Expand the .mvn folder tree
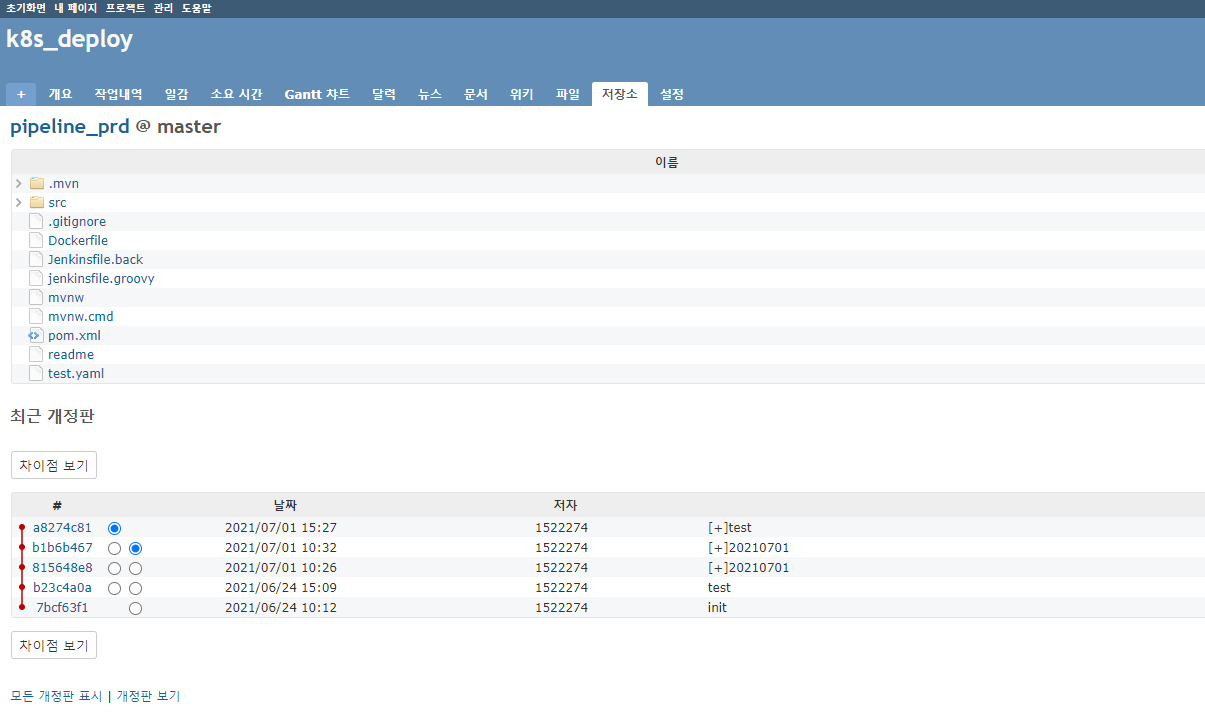 point(17,183)
